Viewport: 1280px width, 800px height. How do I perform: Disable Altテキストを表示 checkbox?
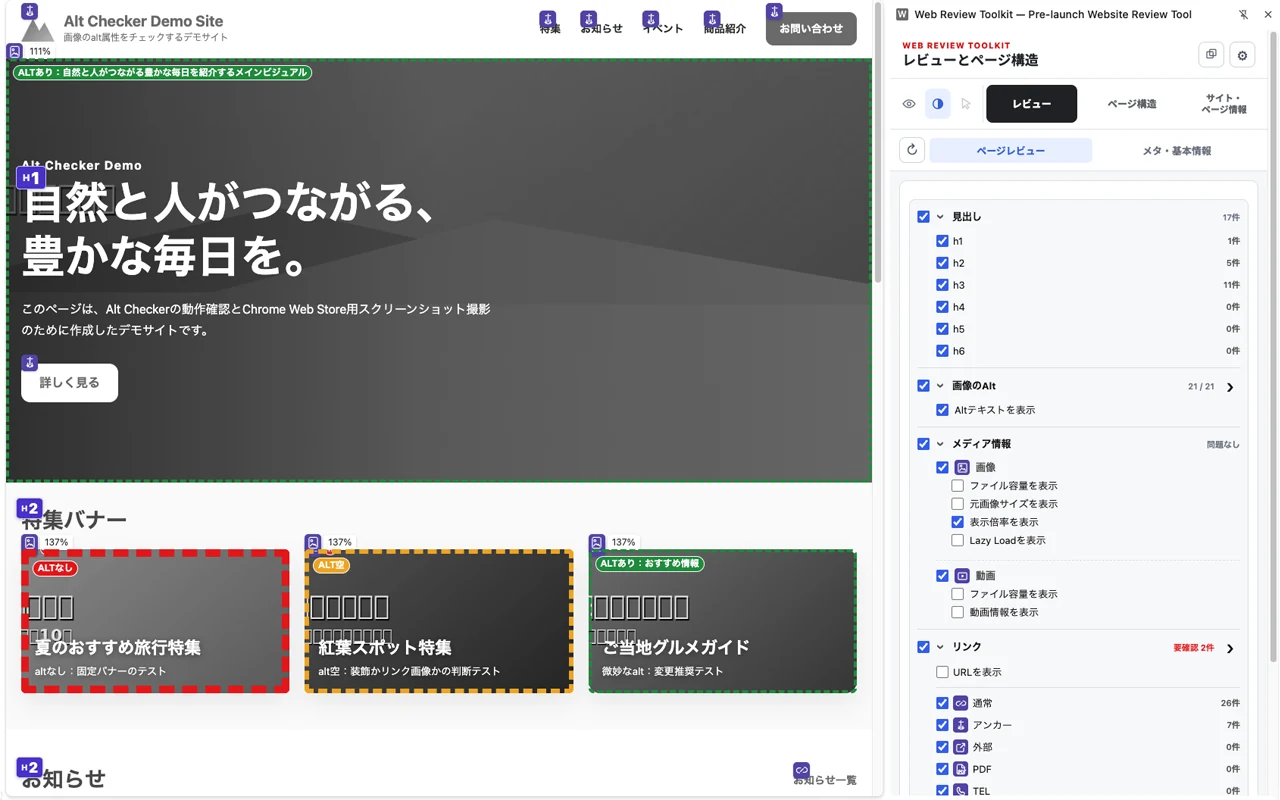942,410
